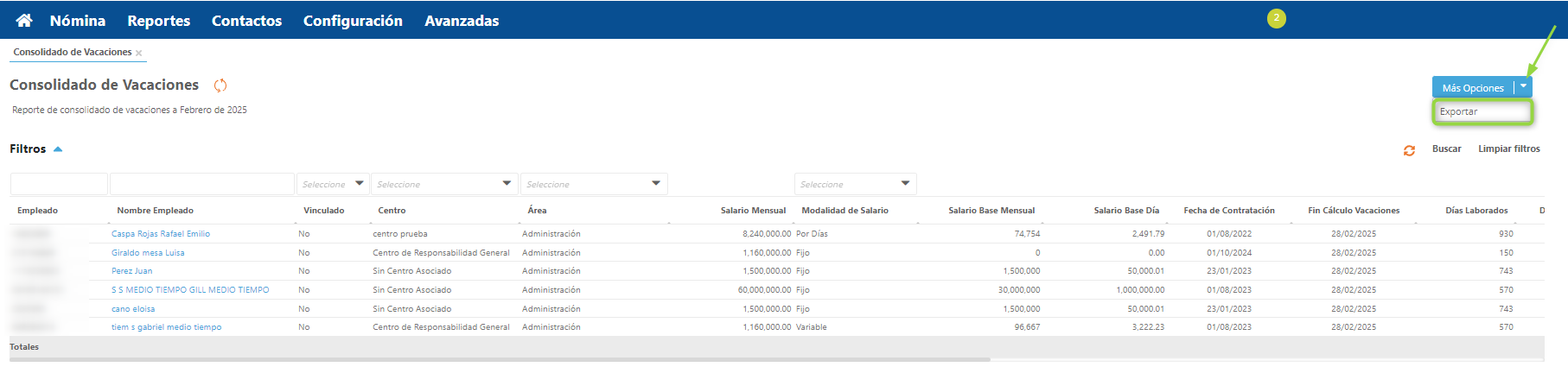Expand the Centro filter dropdown
The image size is (1568, 367).
[444, 184]
